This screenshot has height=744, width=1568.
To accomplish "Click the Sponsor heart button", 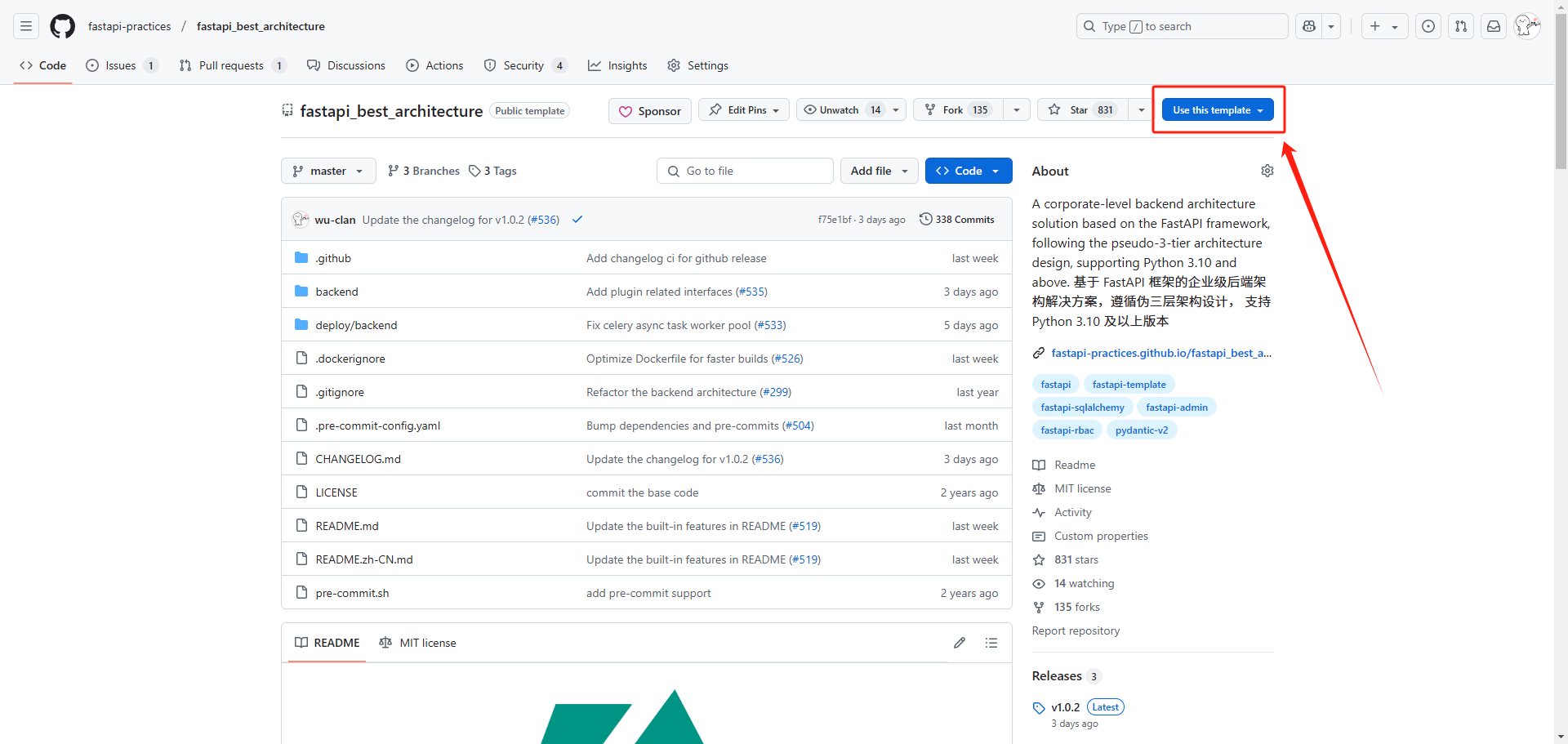I will pyautogui.click(x=650, y=111).
